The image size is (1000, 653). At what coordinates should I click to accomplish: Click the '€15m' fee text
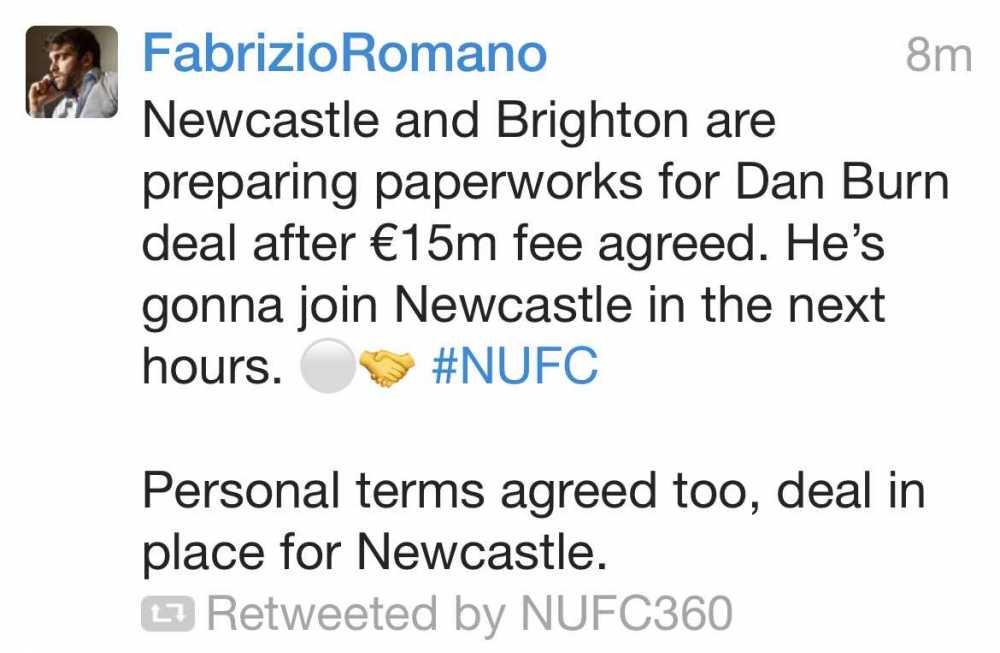point(432,244)
